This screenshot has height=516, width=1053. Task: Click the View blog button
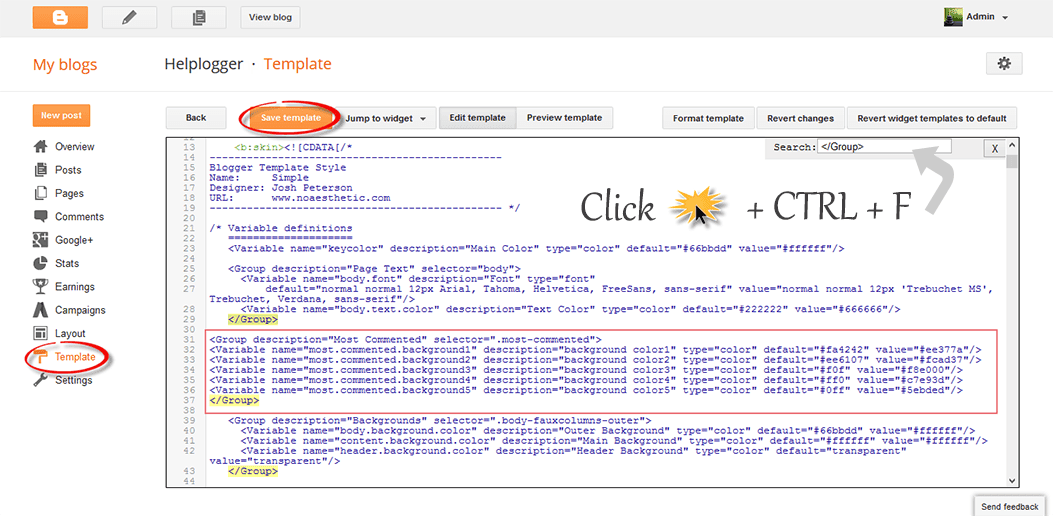tap(270, 17)
